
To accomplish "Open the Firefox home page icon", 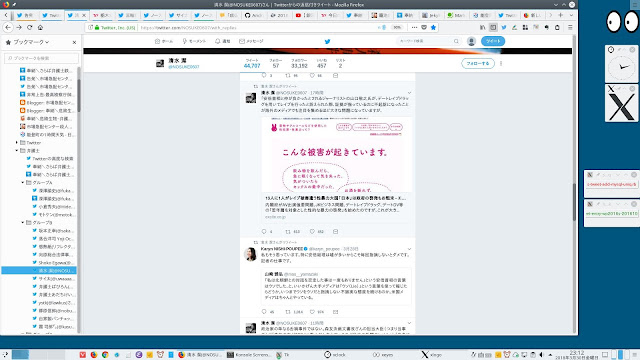I will (40, 27).
